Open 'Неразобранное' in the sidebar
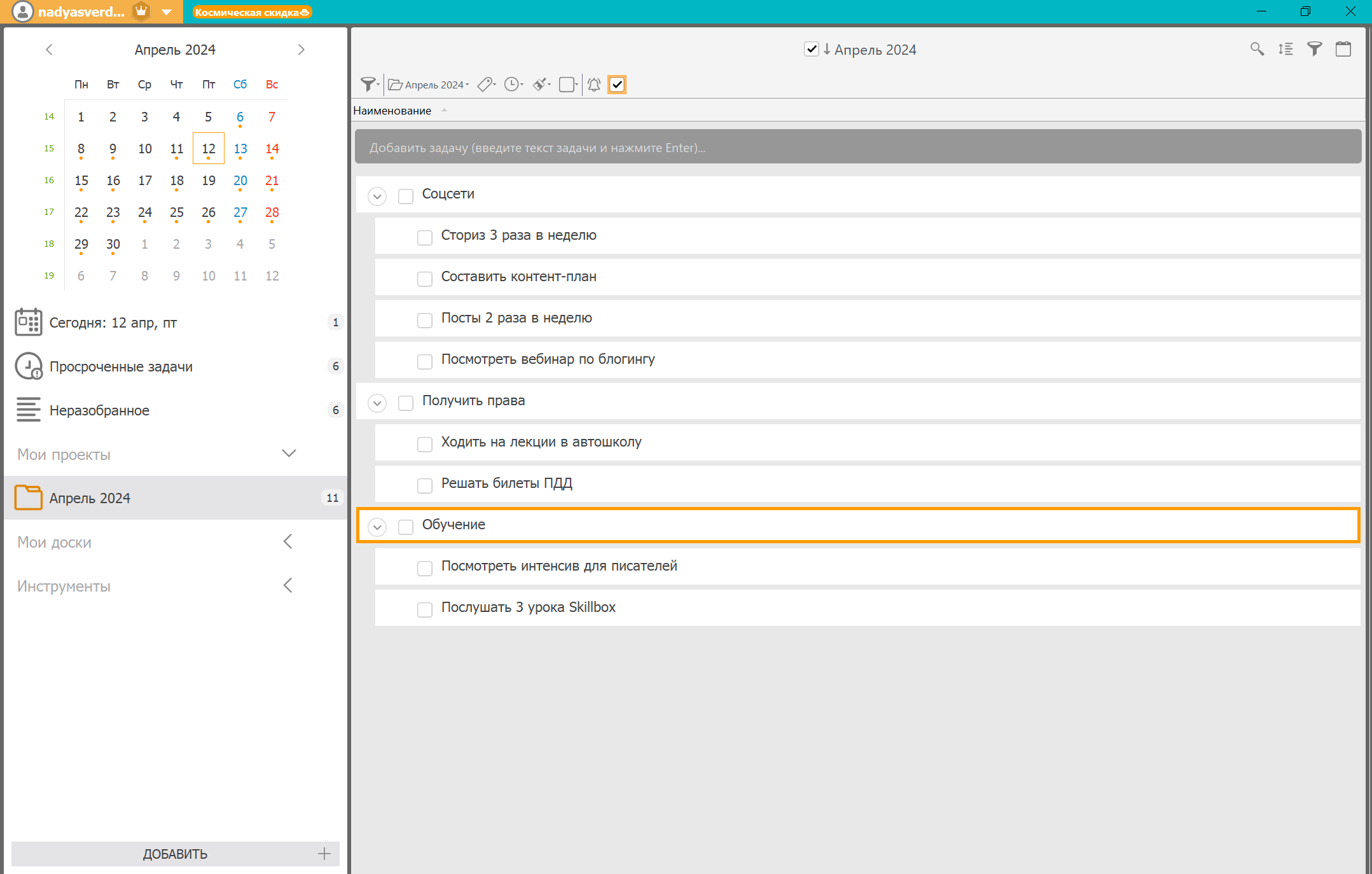This screenshot has width=1372, height=874. (x=99, y=410)
